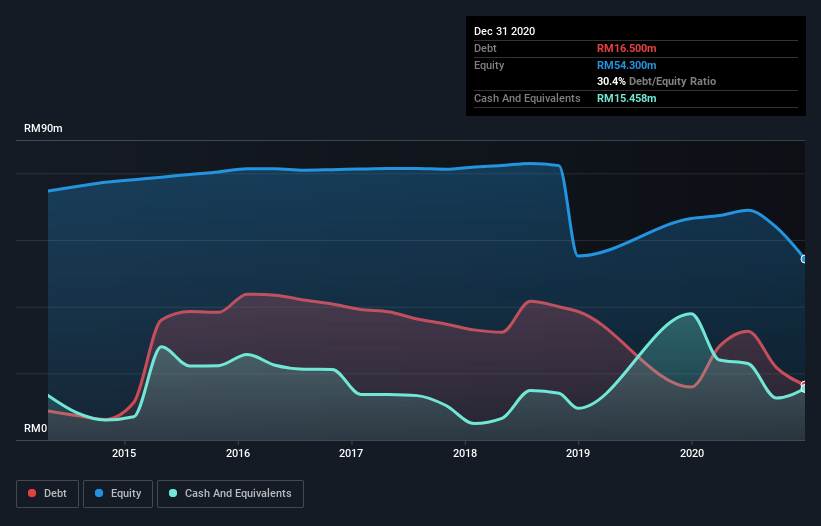Image resolution: width=821 pixels, height=526 pixels.
Task: Select the Equity data point marker at Dec 2020
Action: [x=804, y=259]
